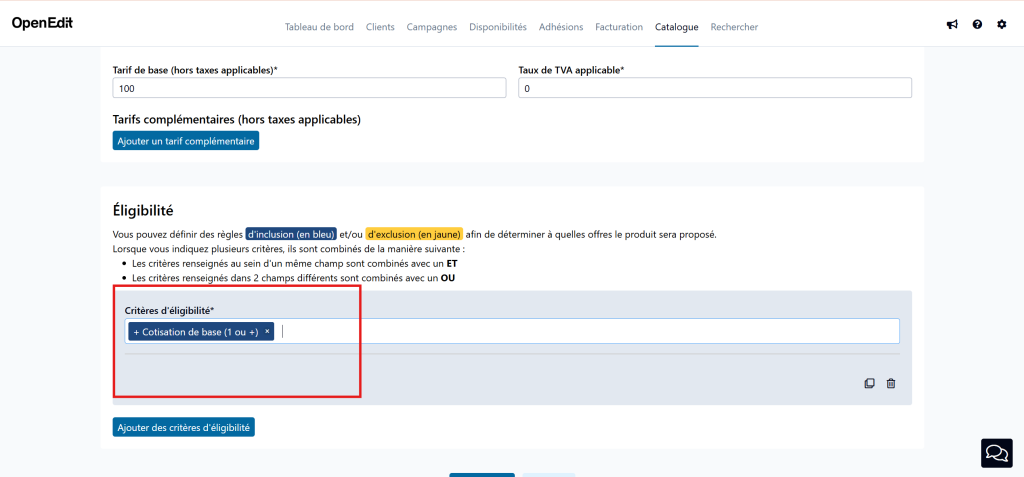Viewport: 1024px width, 477px height.
Task: Open the announcements megaphone icon
Action: point(952,25)
